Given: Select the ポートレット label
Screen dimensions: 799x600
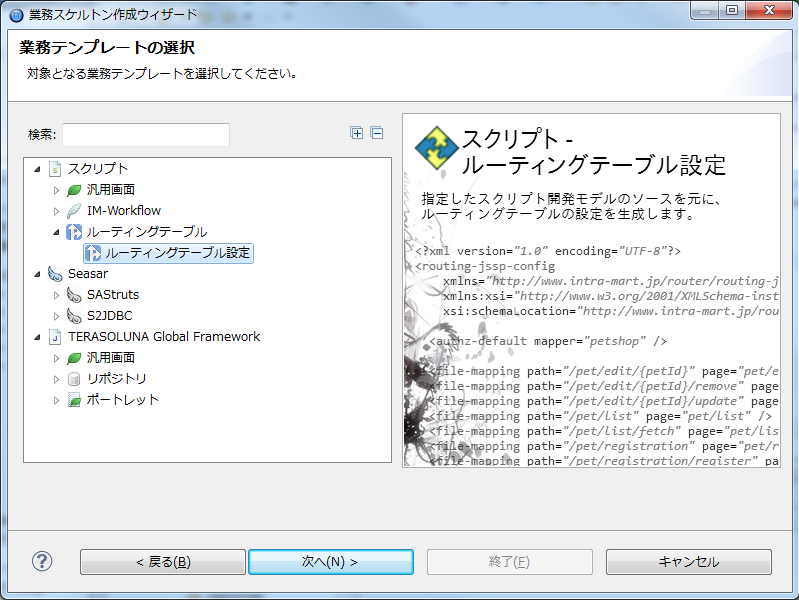Looking at the screenshot, I should coord(123,400).
